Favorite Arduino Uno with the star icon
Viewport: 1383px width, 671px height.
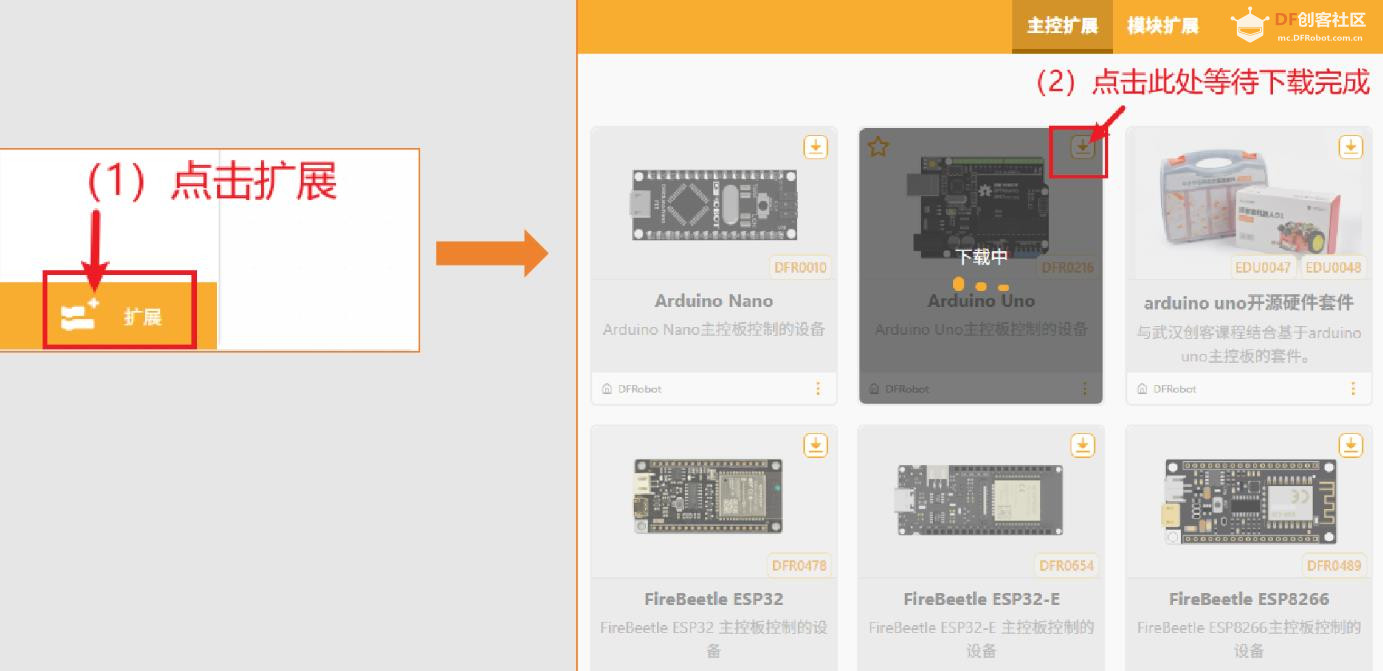pyautogui.click(x=878, y=147)
